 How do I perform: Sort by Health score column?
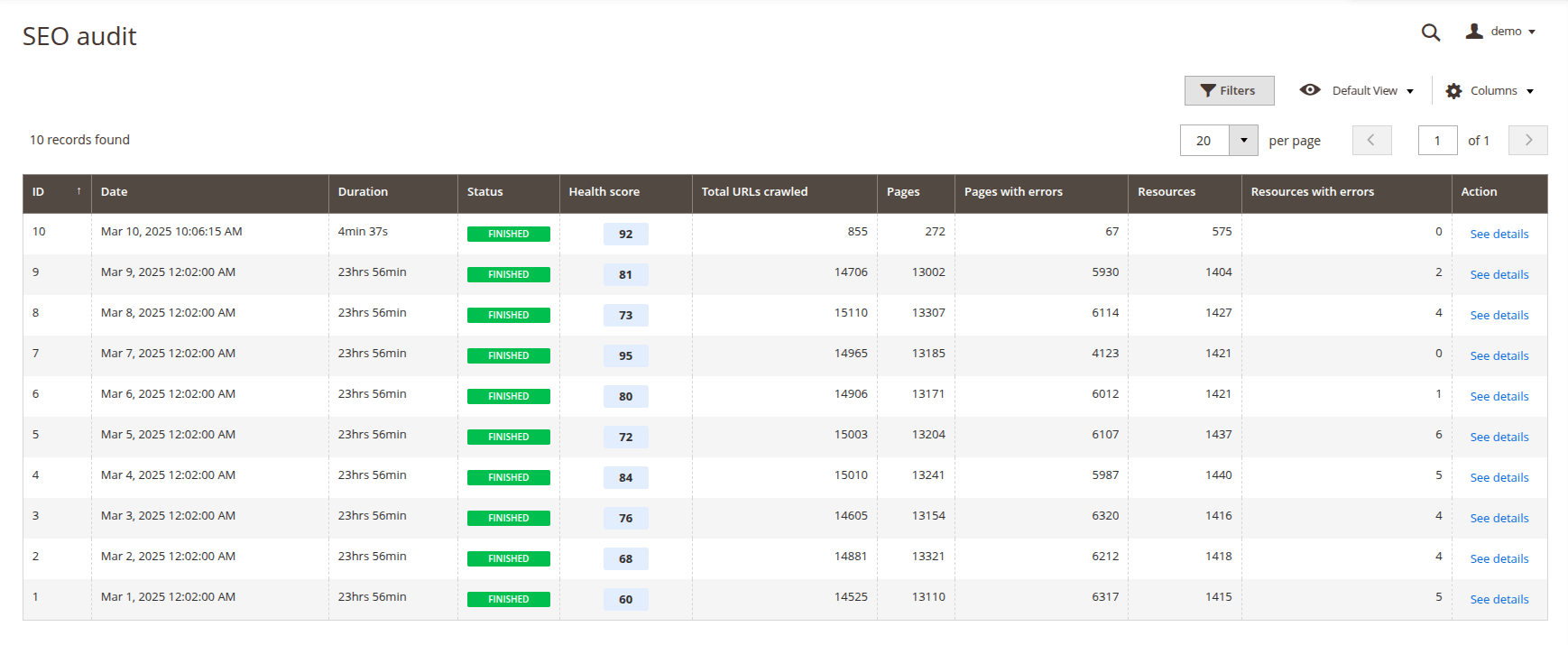[604, 192]
